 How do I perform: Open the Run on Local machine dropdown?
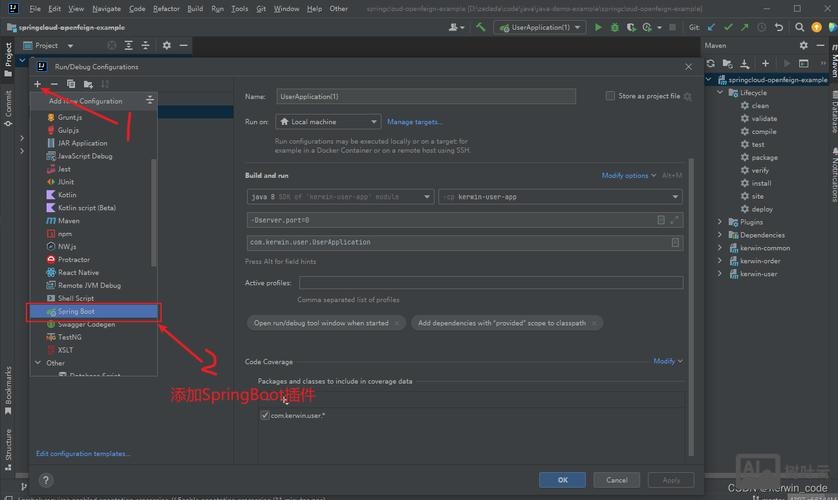(328, 122)
